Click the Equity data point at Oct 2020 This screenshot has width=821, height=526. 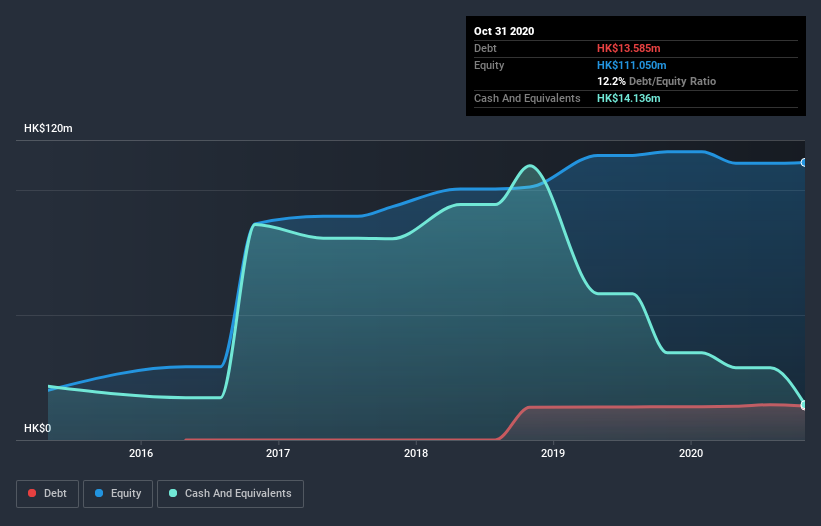804,163
